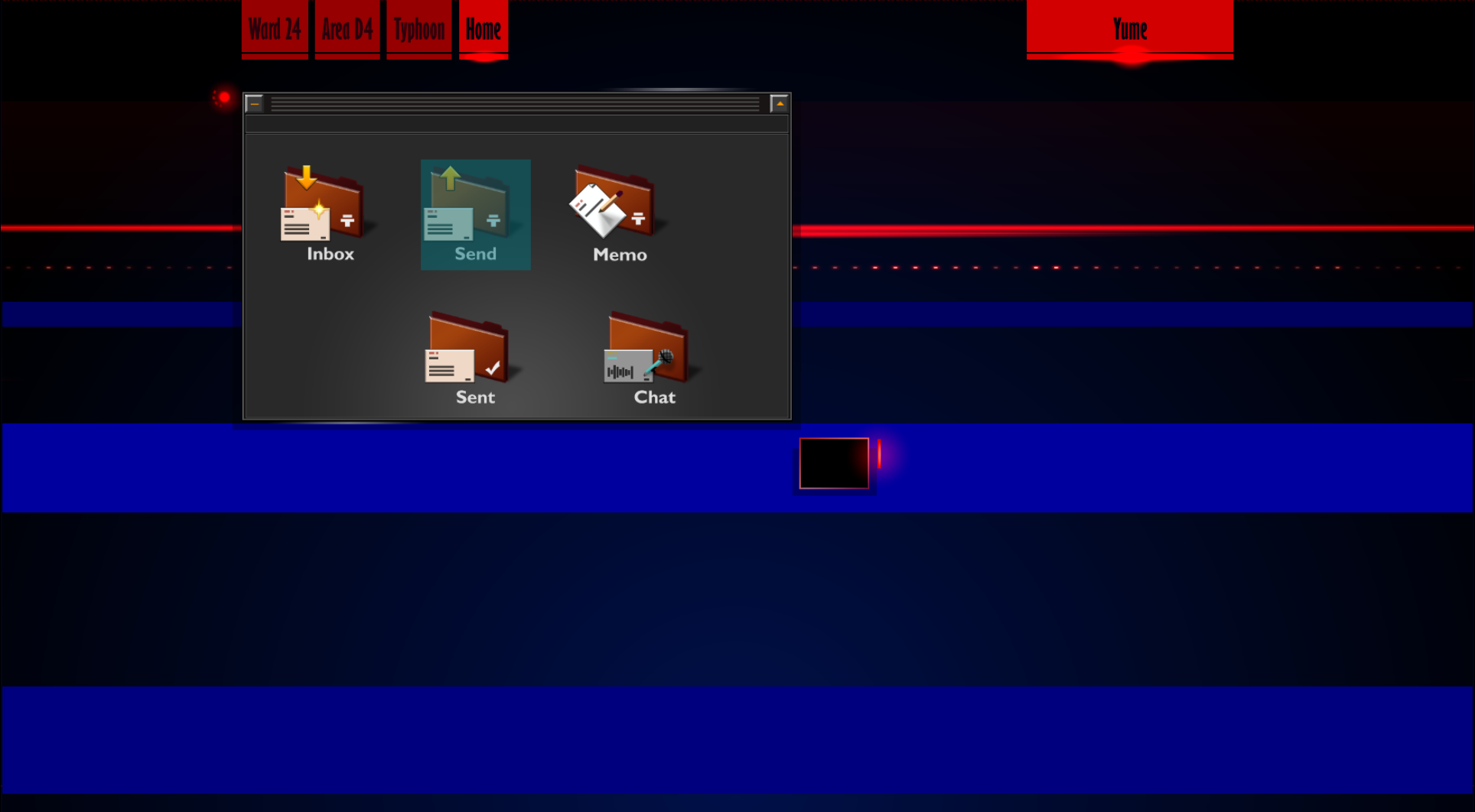This screenshot has height=812, width=1475.
Task: Click the Inbox text label
Action: pos(330,254)
